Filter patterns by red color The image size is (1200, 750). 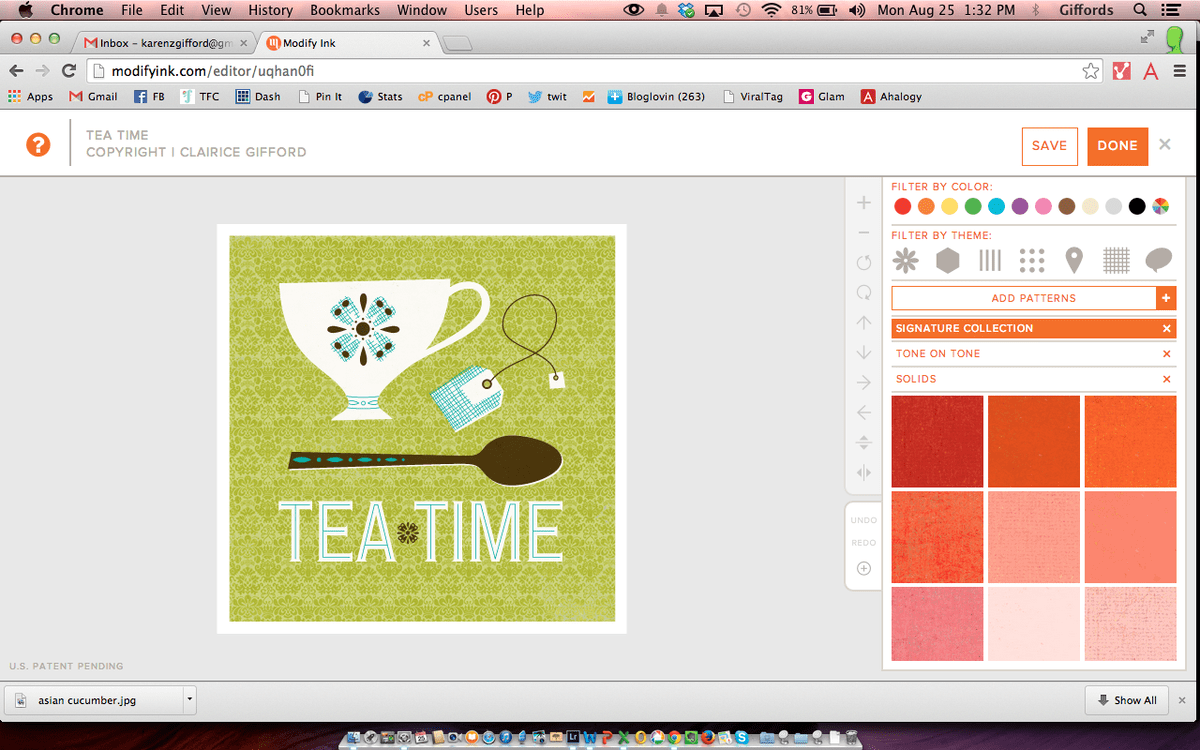[902, 207]
